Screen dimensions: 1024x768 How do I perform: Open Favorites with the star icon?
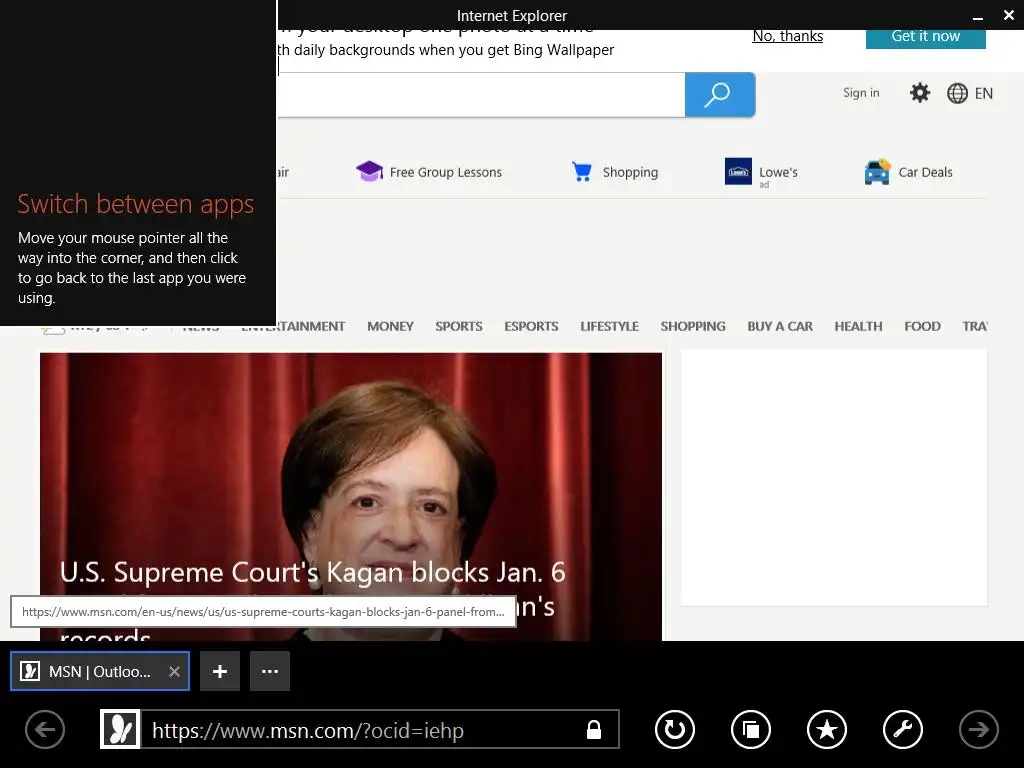[827, 729]
